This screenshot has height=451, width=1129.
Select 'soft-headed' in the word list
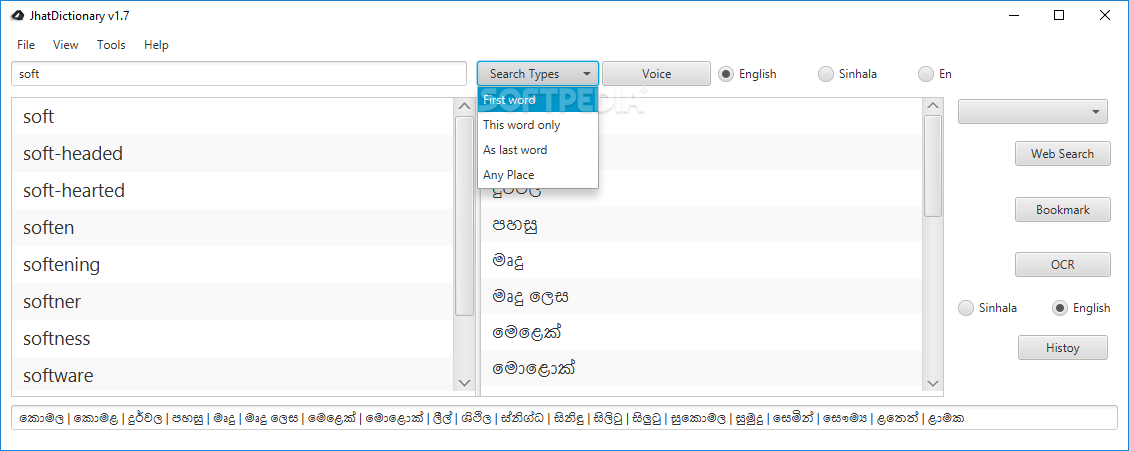[233, 153]
